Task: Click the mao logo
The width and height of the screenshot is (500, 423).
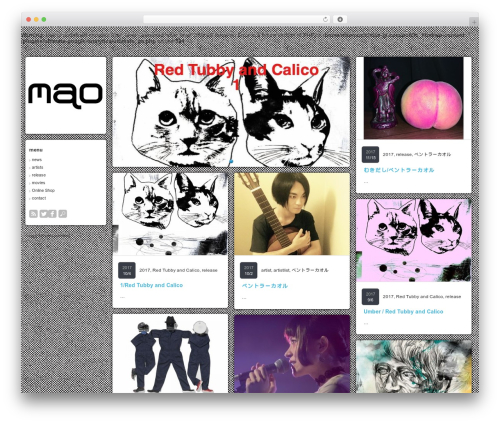Action: 65,95
